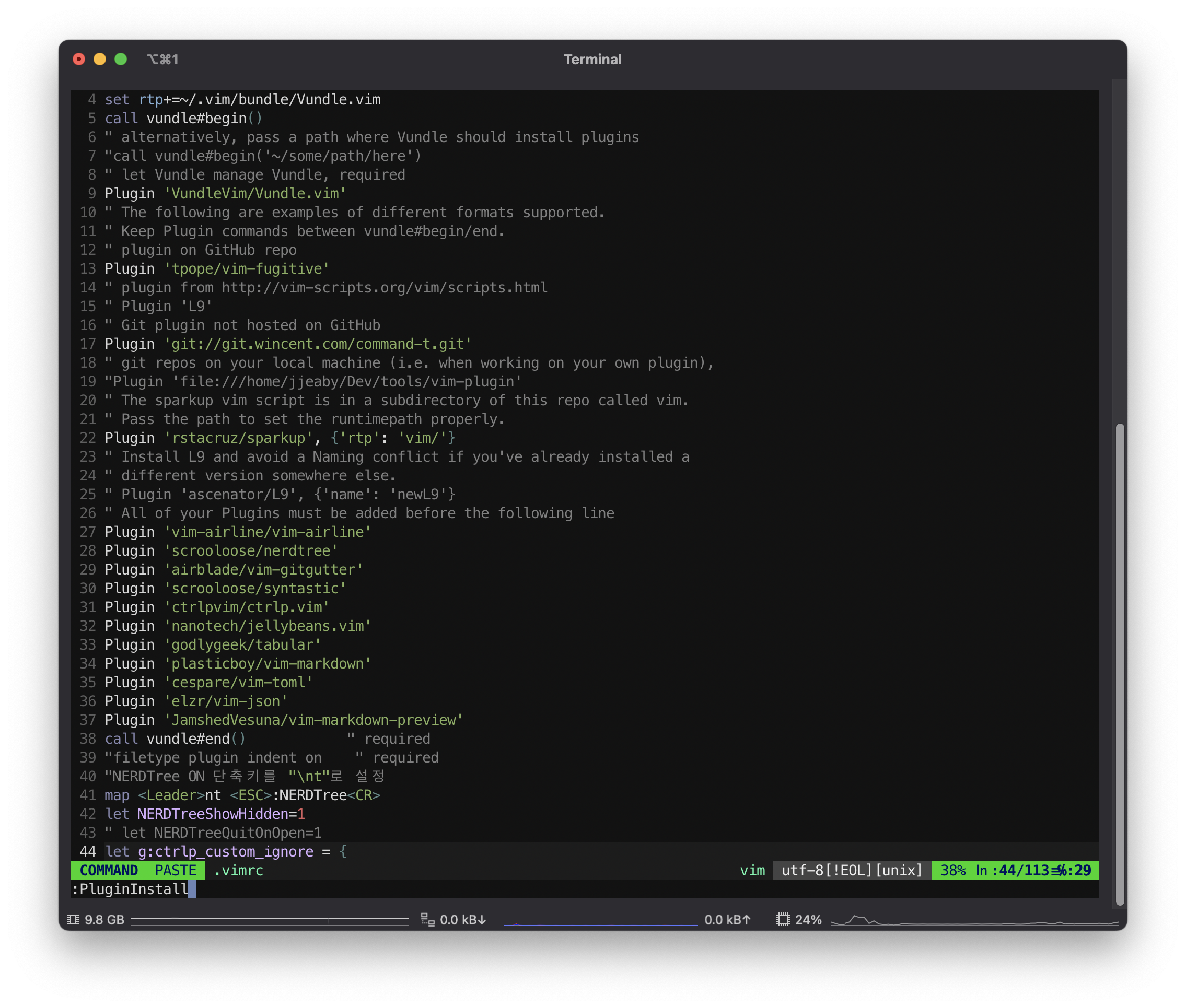
Task: Click the CPU chip icon
Action: tap(783, 919)
